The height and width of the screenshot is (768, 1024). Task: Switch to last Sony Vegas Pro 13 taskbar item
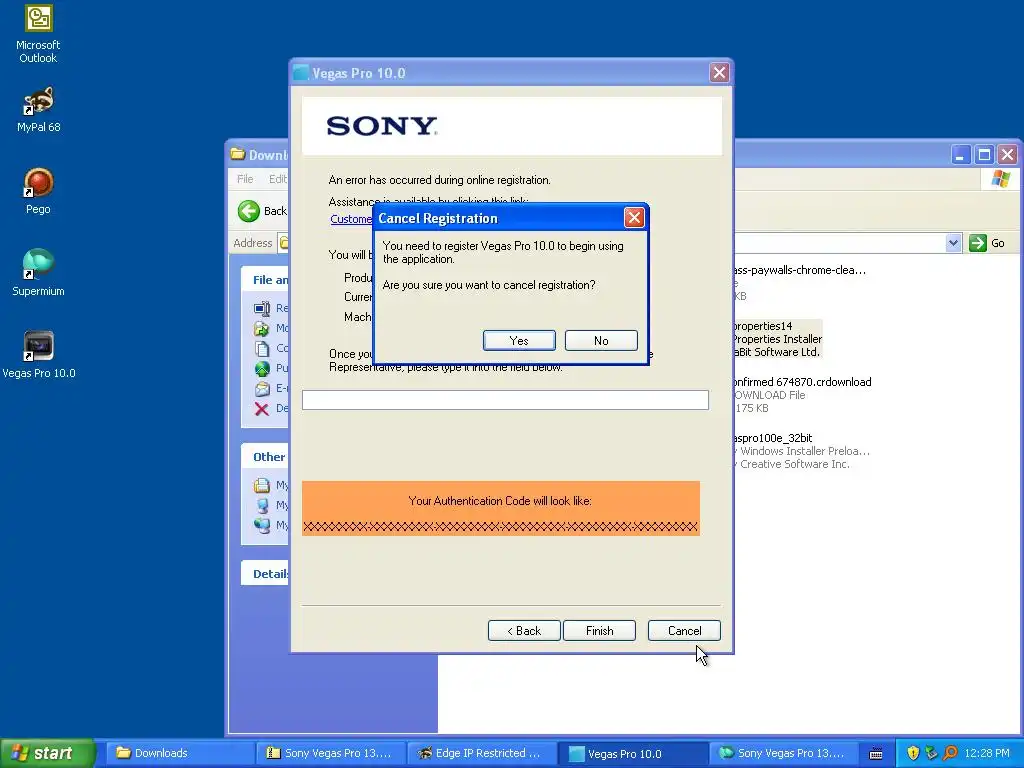[784, 753]
